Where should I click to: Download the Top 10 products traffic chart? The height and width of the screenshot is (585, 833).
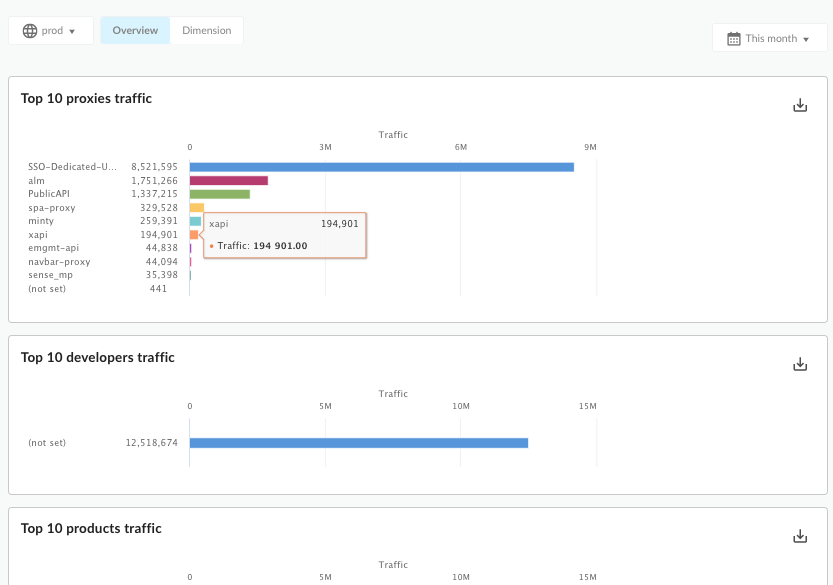click(x=799, y=536)
